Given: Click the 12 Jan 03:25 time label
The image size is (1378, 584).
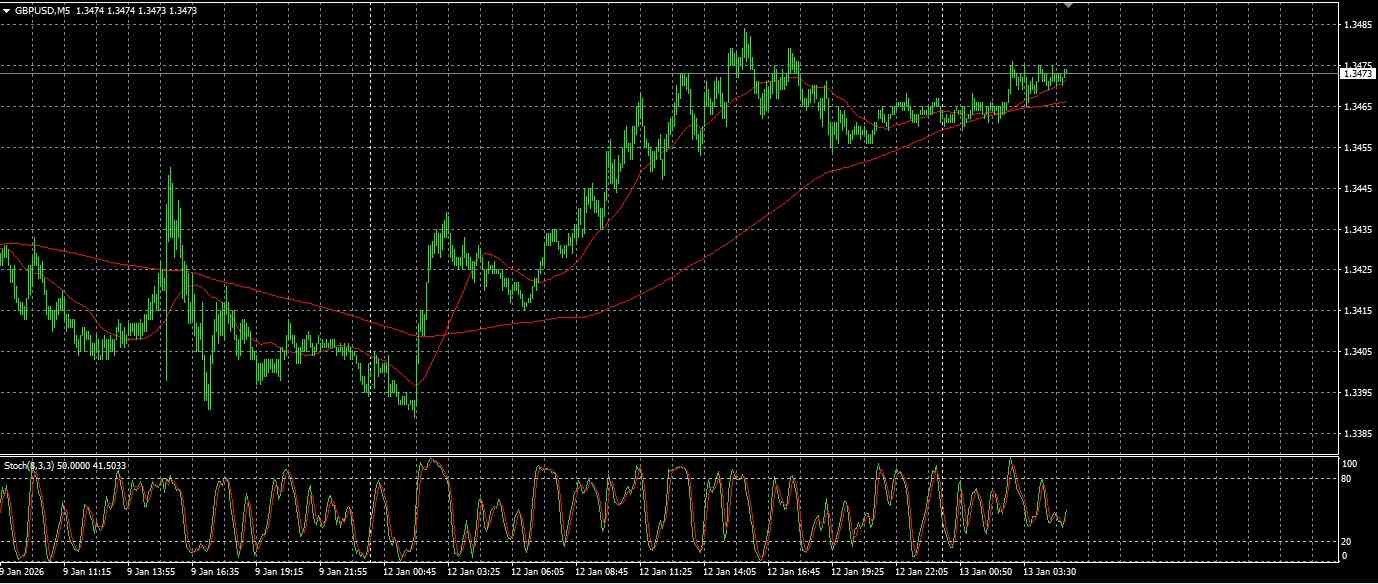Looking at the screenshot, I should (x=473, y=572).
